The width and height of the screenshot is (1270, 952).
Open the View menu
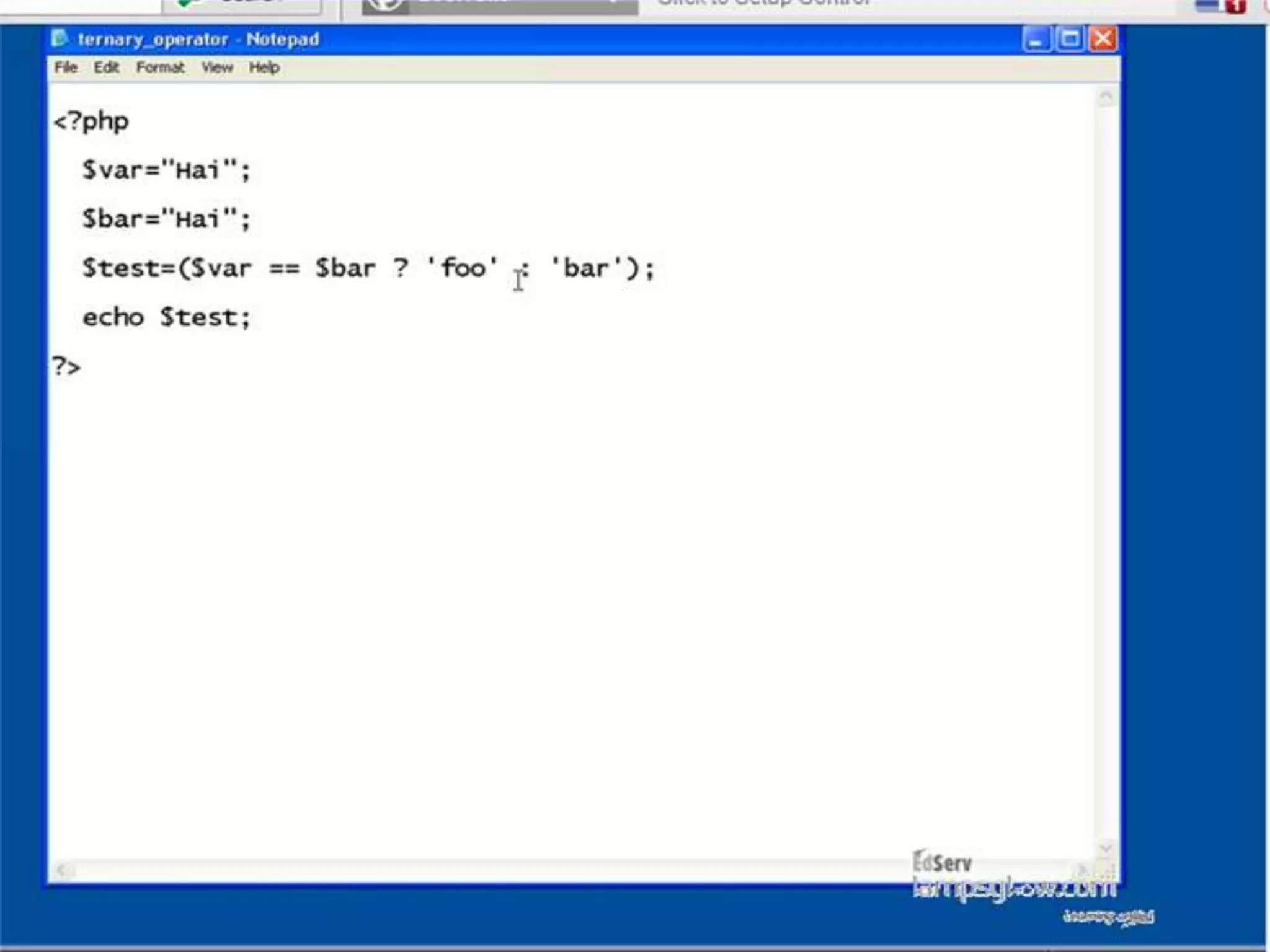pos(217,68)
